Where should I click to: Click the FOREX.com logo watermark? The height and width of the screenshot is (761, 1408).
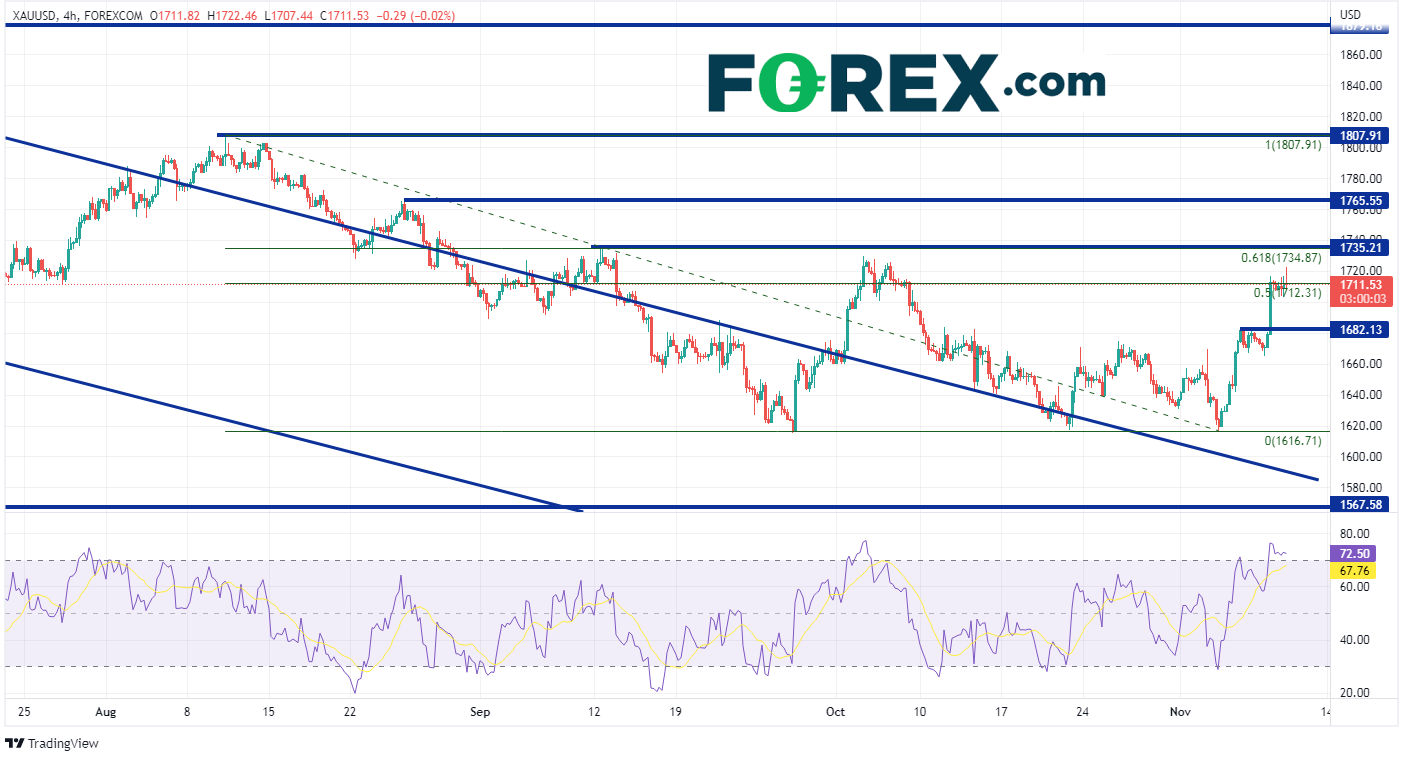pyautogui.click(x=906, y=82)
